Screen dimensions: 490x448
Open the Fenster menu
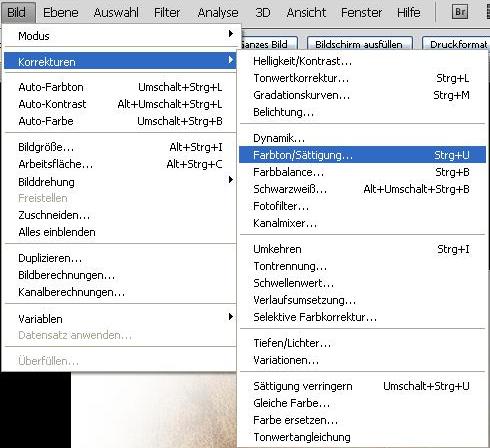click(361, 13)
